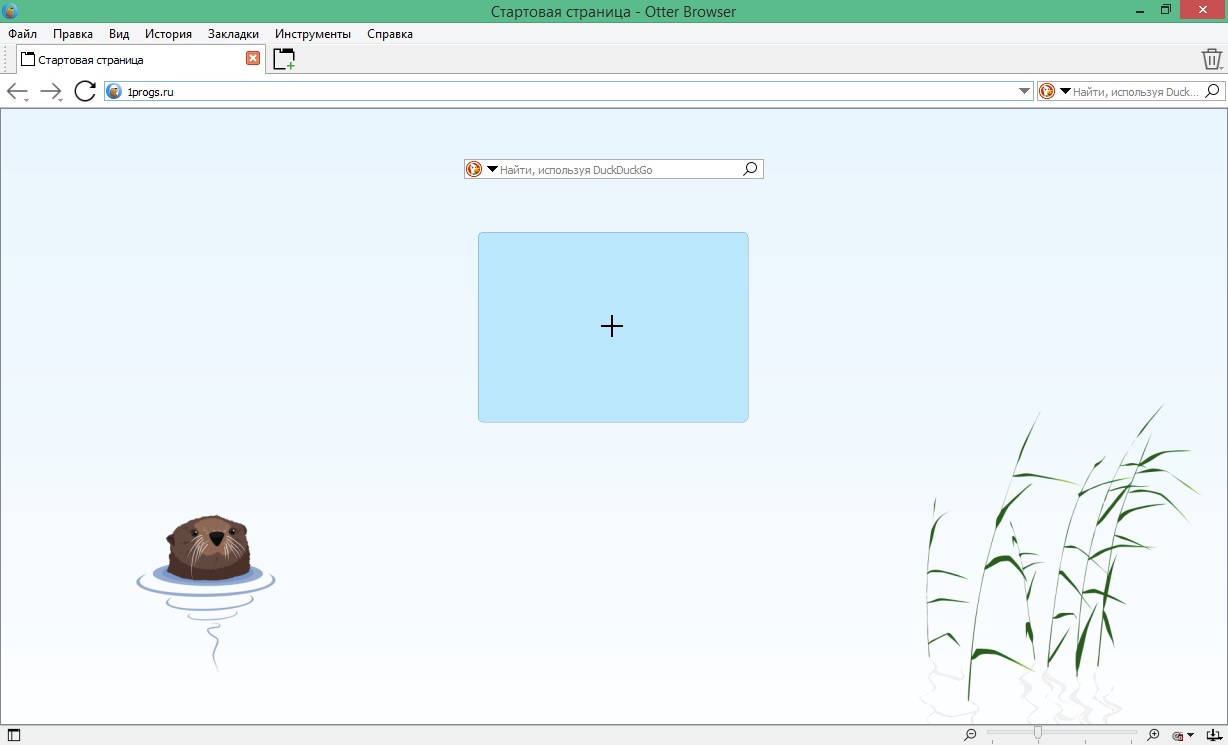The width and height of the screenshot is (1228, 745).
Task: Click the zoom out magnifier in status bar
Action: 970,735
